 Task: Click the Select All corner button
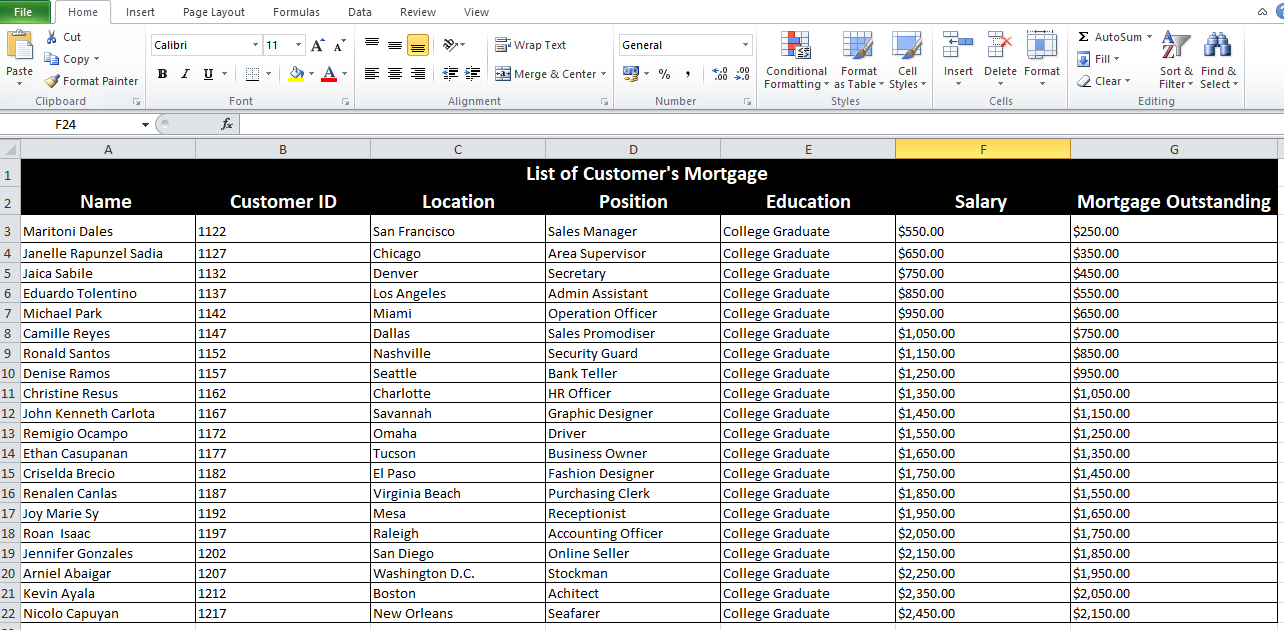coord(10,149)
